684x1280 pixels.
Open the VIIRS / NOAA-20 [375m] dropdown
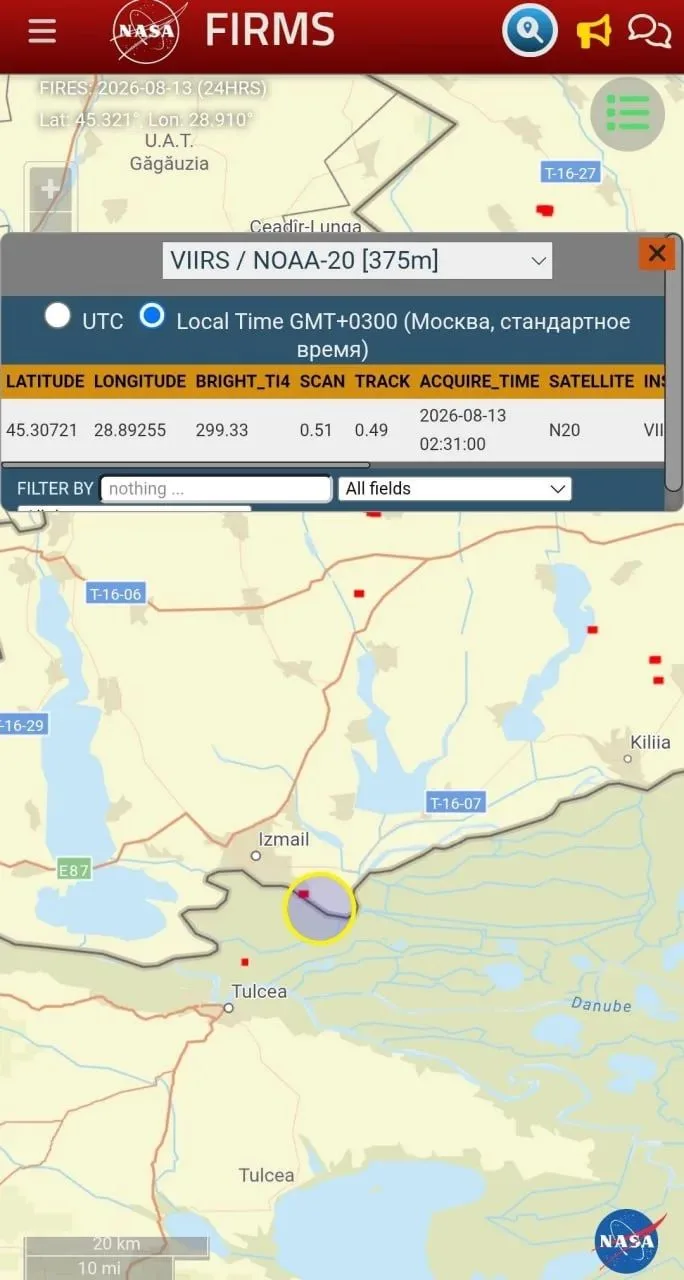[357, 261]
